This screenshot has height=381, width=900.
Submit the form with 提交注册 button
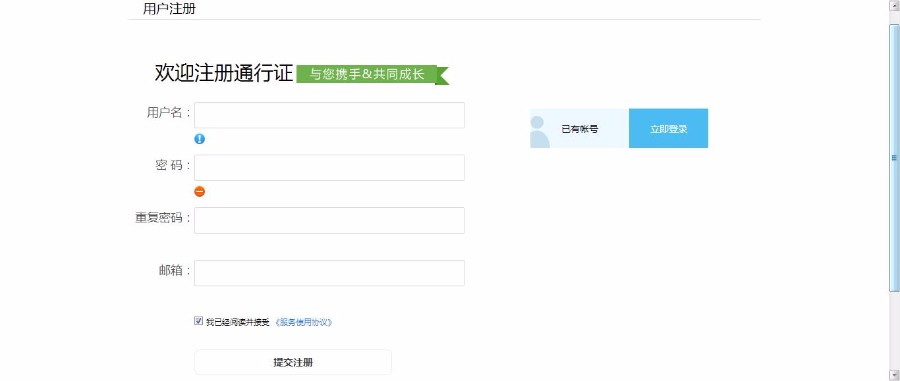[x=293, y=362]
